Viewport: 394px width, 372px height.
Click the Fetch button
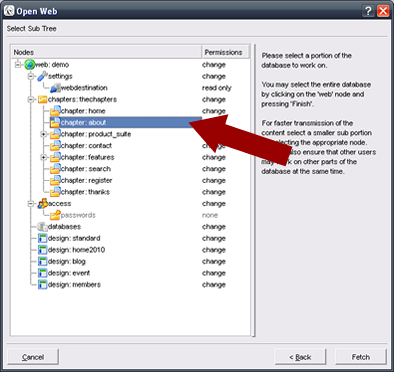(x=361, y=357)
